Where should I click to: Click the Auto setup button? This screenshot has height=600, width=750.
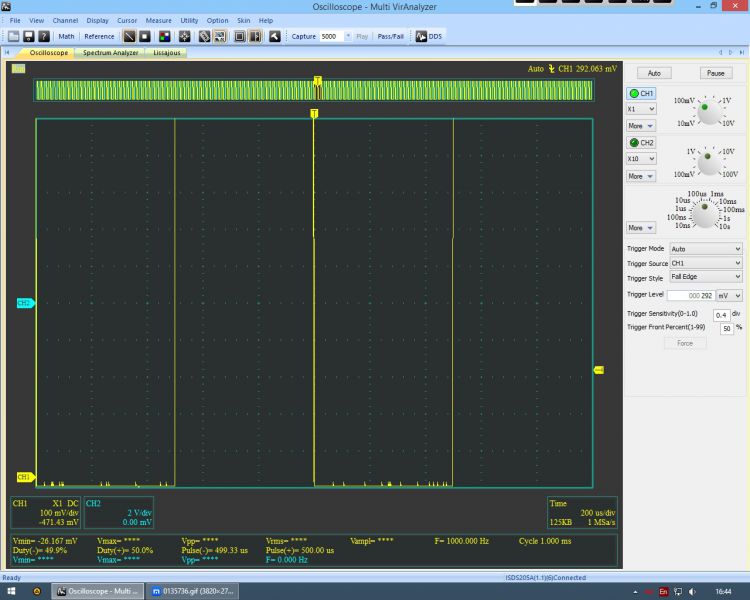pos(654,73)
